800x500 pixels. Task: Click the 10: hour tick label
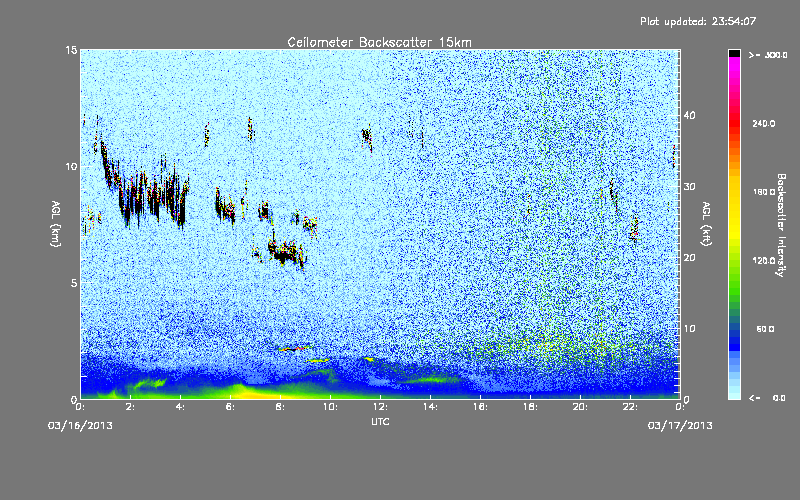coord(330,407)
